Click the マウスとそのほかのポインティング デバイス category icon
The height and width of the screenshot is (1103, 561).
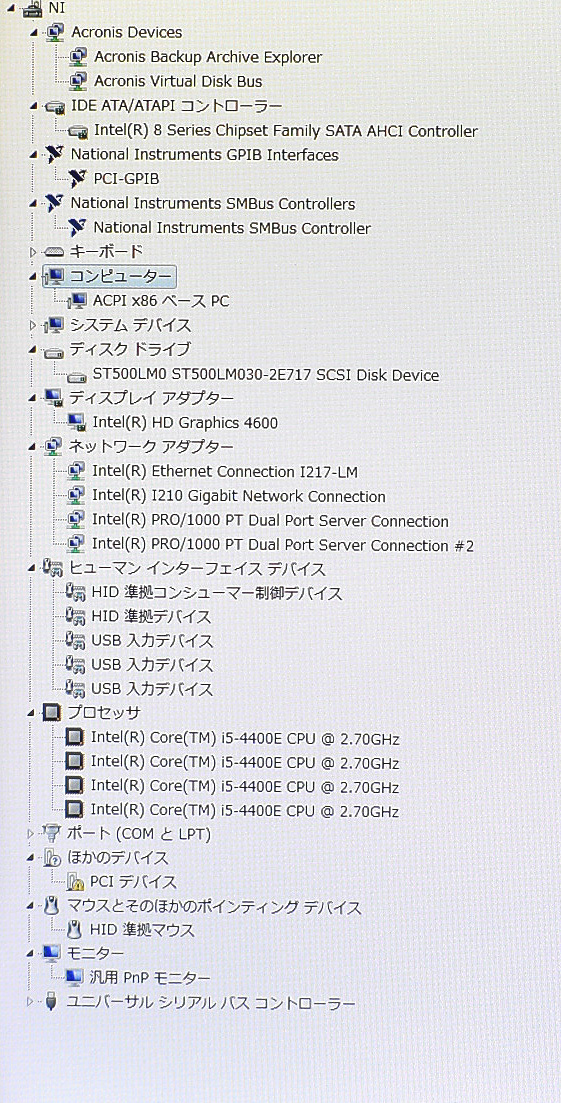52,907
